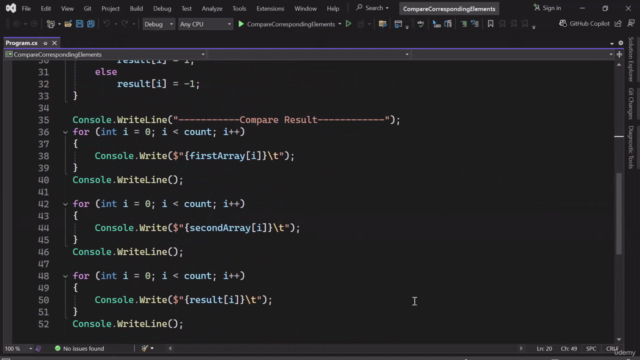Close the Program.cs tab
This screenshot has width=640, height=360.
tap(54, 43)
